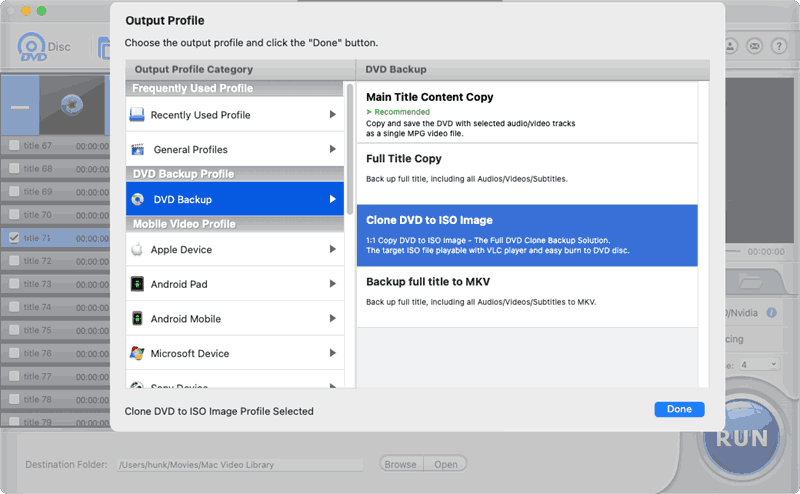
Task: Click the disc thumbnail in title list header
Action: point(72,105)
